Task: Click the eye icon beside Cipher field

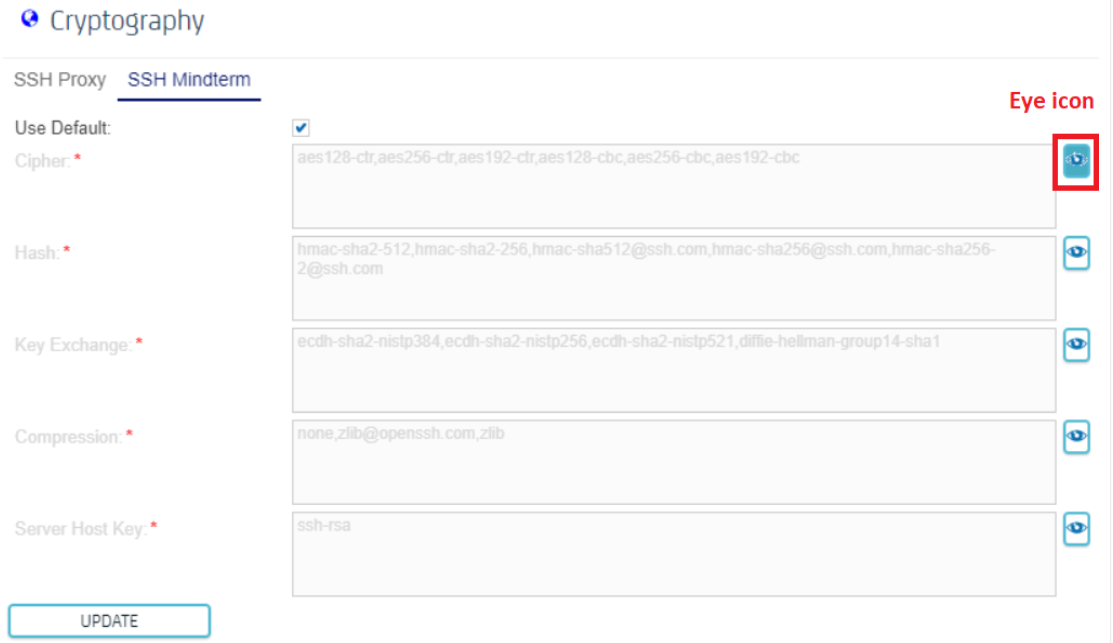Action: (1076, 160)
